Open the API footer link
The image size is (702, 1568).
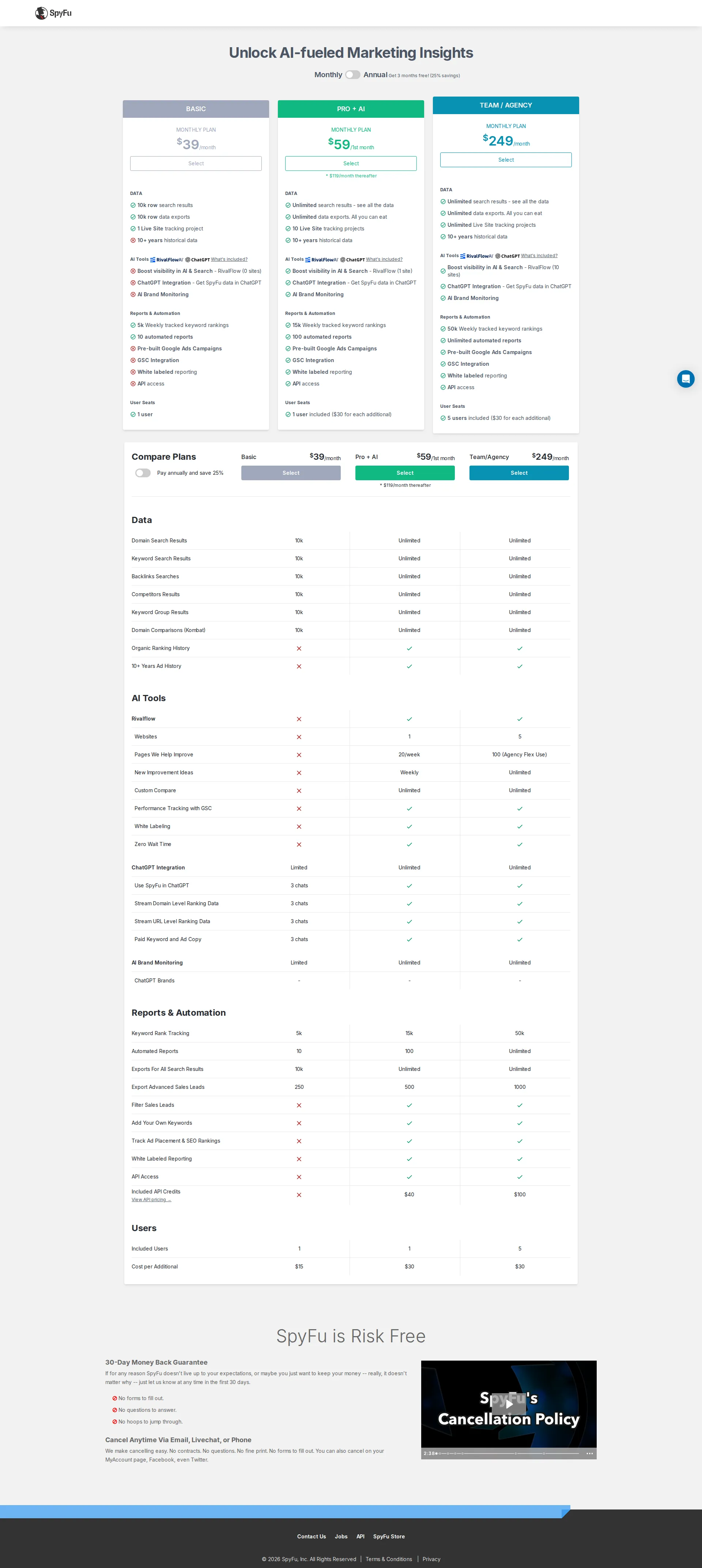(360, 1536)
